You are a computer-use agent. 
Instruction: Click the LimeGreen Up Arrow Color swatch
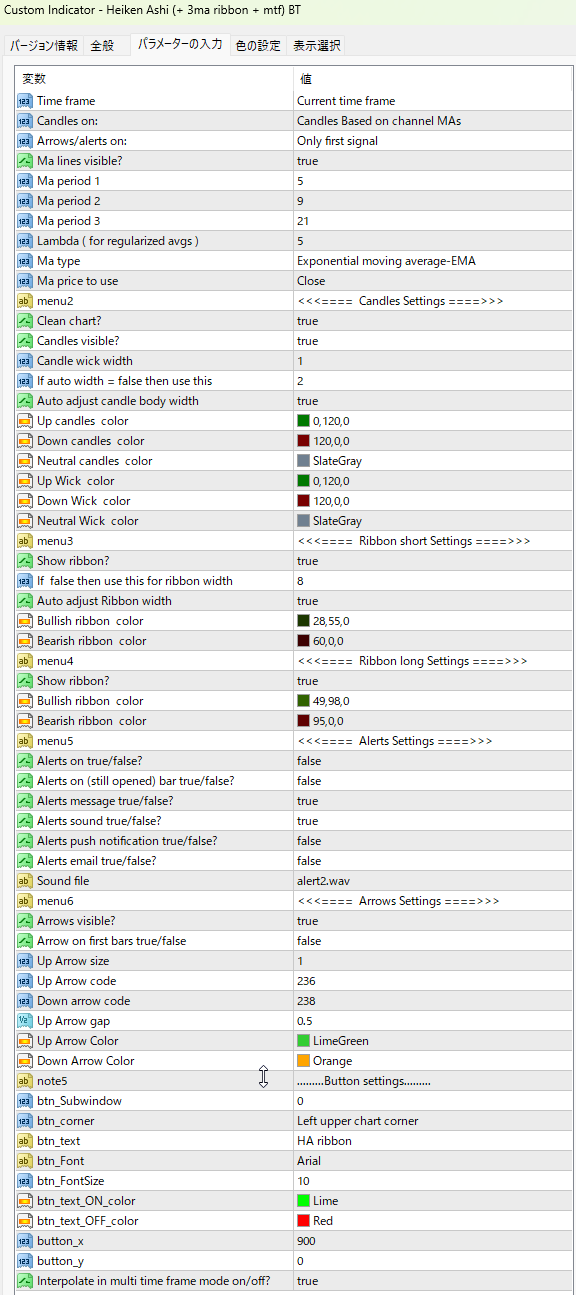coord(303,1041)
